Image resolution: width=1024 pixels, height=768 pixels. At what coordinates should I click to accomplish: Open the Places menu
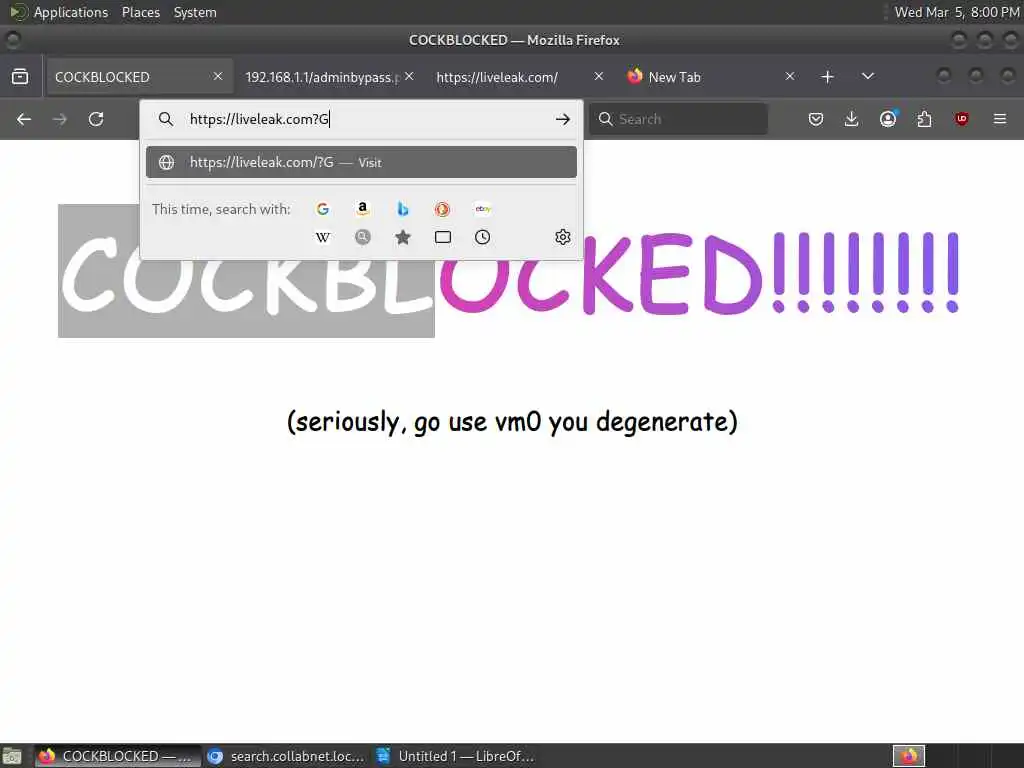click(140, 12)
